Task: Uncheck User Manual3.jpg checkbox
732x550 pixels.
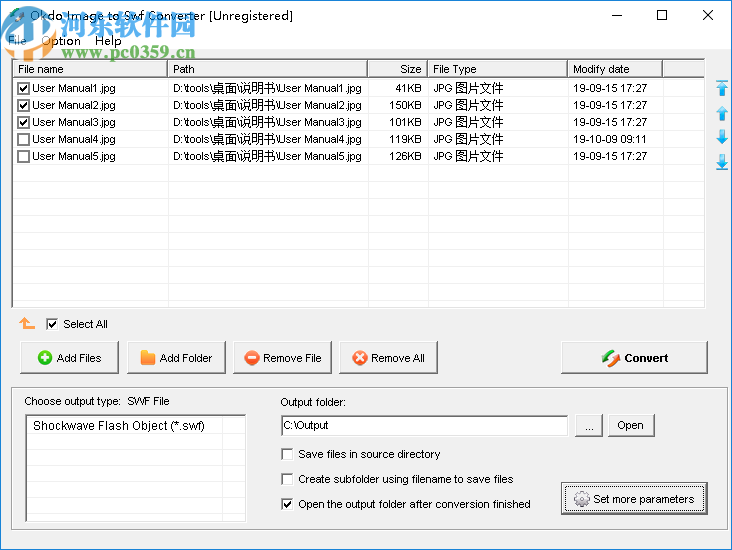Action: tap(23, 122)
